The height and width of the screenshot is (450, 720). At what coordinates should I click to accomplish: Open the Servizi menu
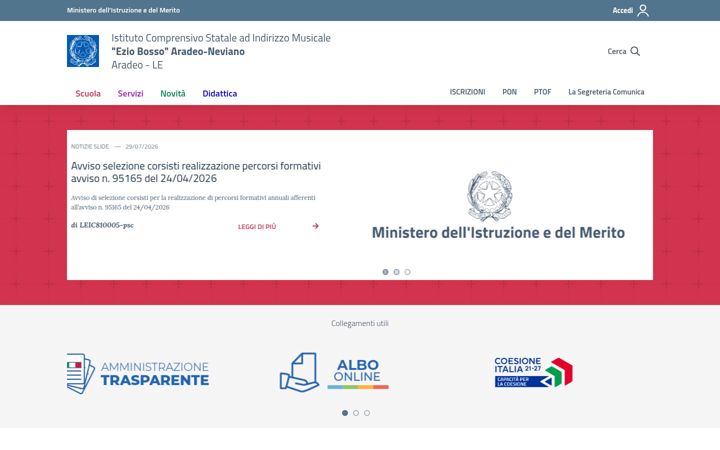[x=130, y=93]
